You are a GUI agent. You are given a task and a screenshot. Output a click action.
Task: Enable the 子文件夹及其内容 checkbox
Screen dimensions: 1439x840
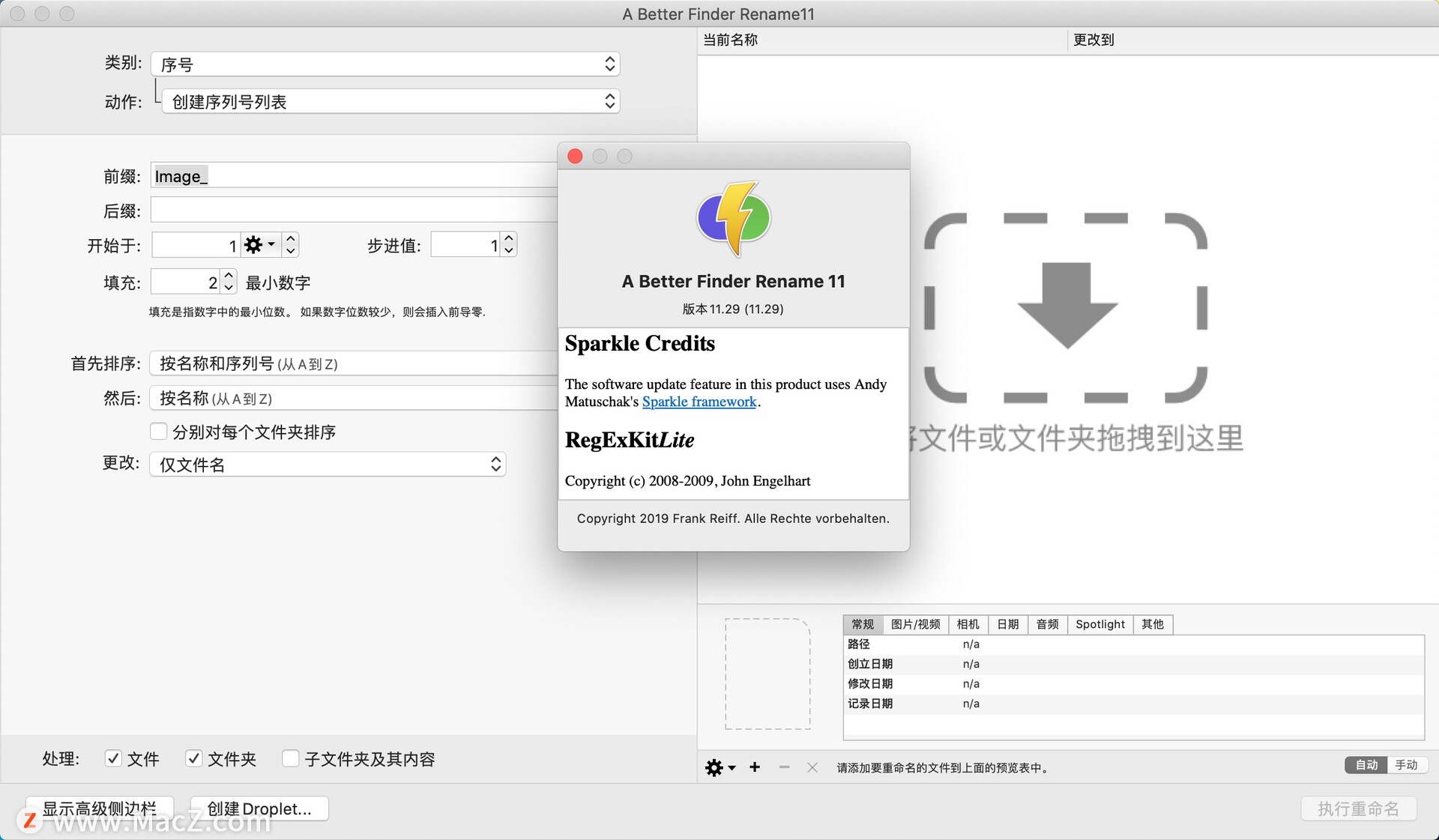click(x=291, y=759)
